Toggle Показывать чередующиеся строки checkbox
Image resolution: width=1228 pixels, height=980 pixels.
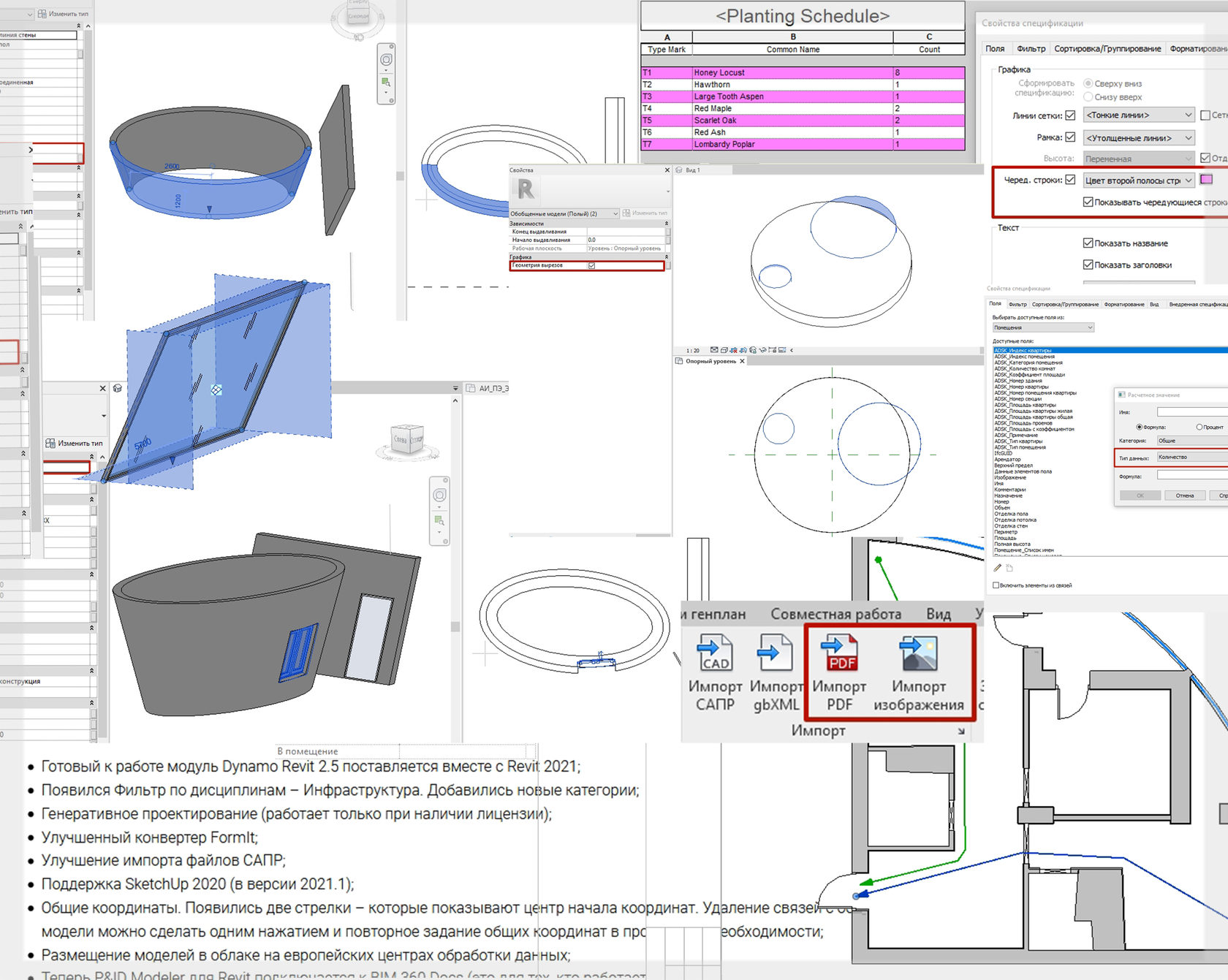tap(1088, 202)
